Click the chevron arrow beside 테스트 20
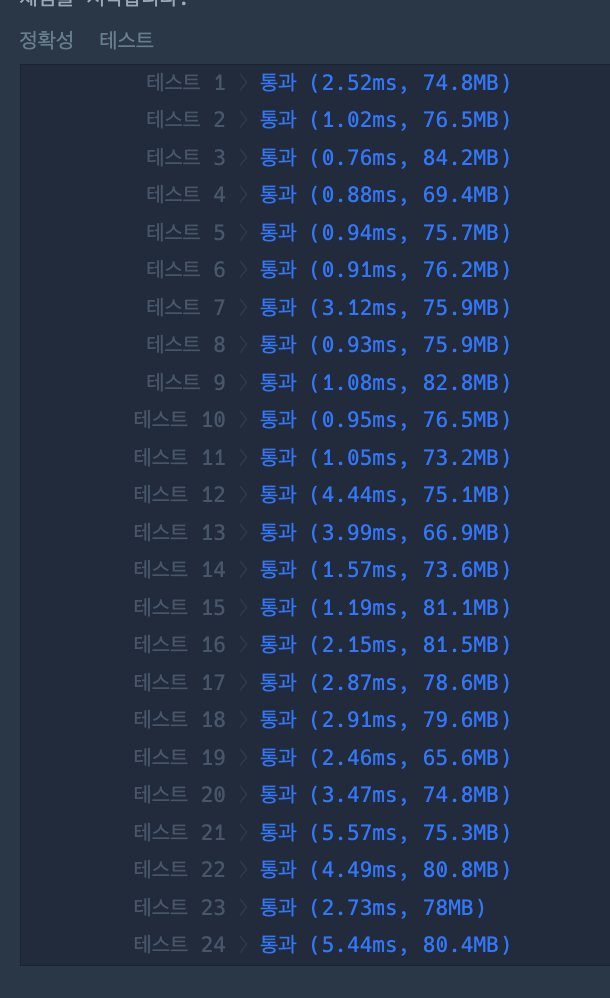The height and width of the screenshot is (998, 610). tap(243, 794)
